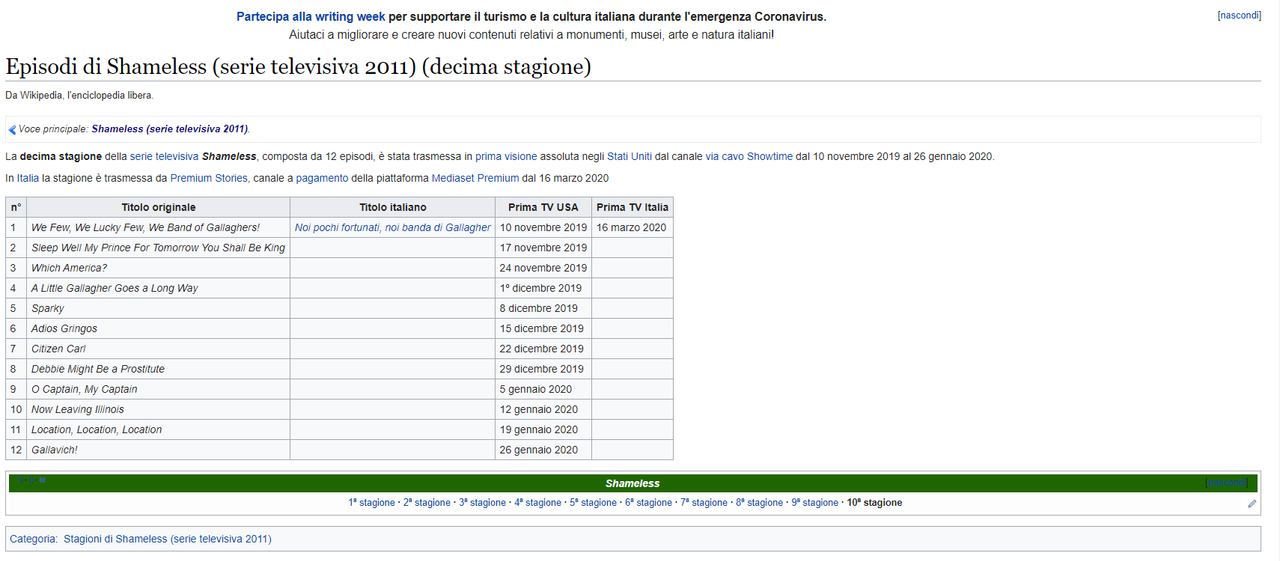Image resolution: width=1280 pixels, height=561 pixels.
Task: Click the '22 dicembre 2019' date cell
Action: tap(544, 349)
